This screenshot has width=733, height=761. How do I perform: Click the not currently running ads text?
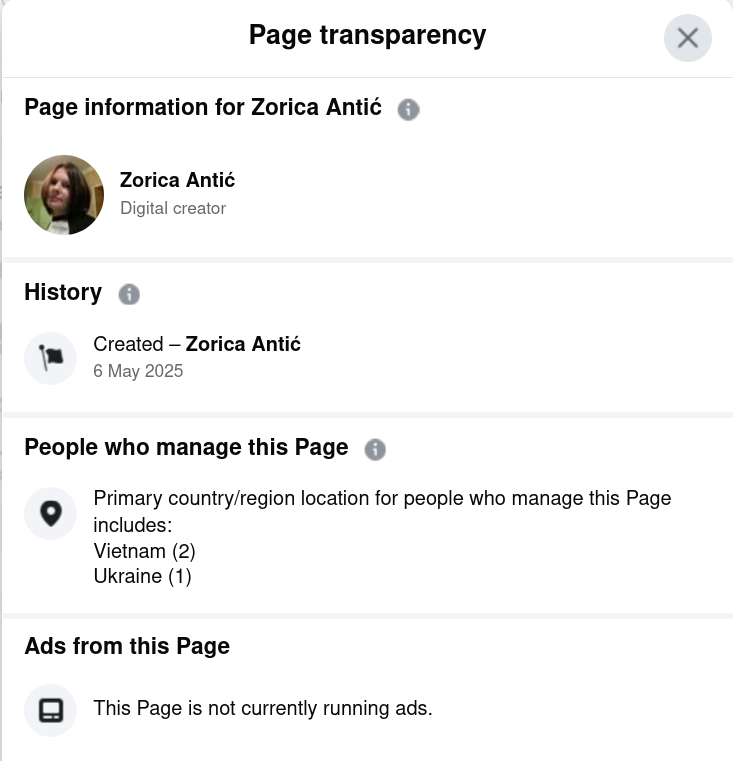(263, 709)
